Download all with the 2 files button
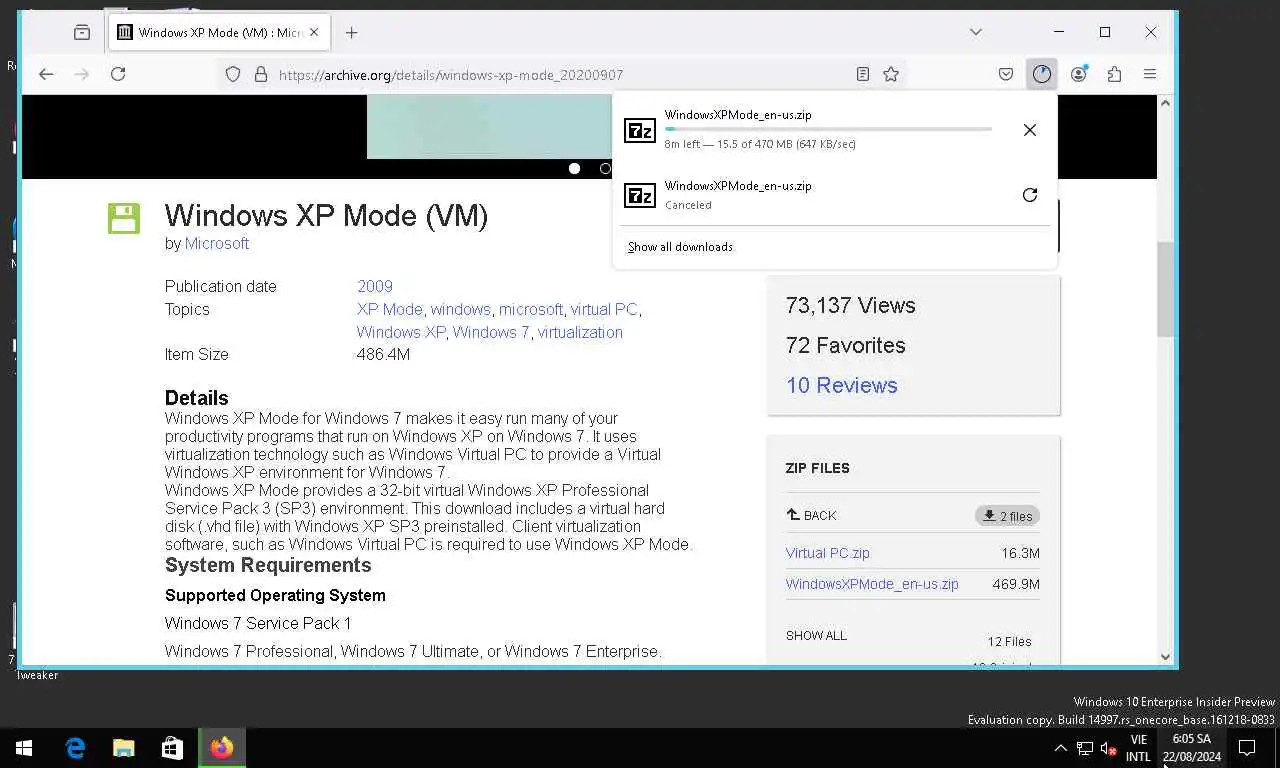Image resolution: width=1280 pixels, height=768 pixels. click(x=1007, y=516)
